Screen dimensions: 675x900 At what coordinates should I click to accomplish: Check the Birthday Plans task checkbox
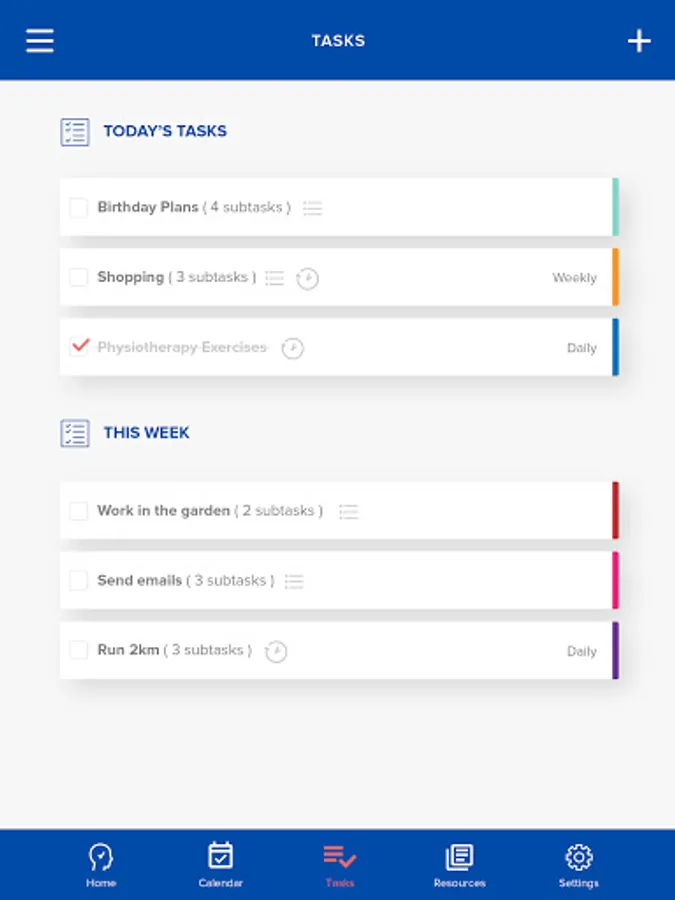[x=78, y=208]
